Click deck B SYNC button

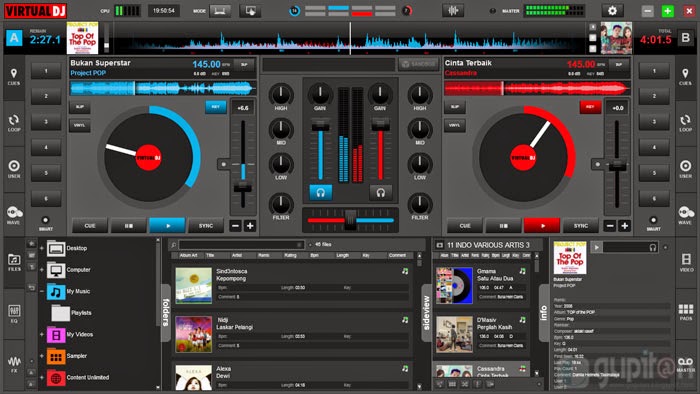tap(581, 226)
